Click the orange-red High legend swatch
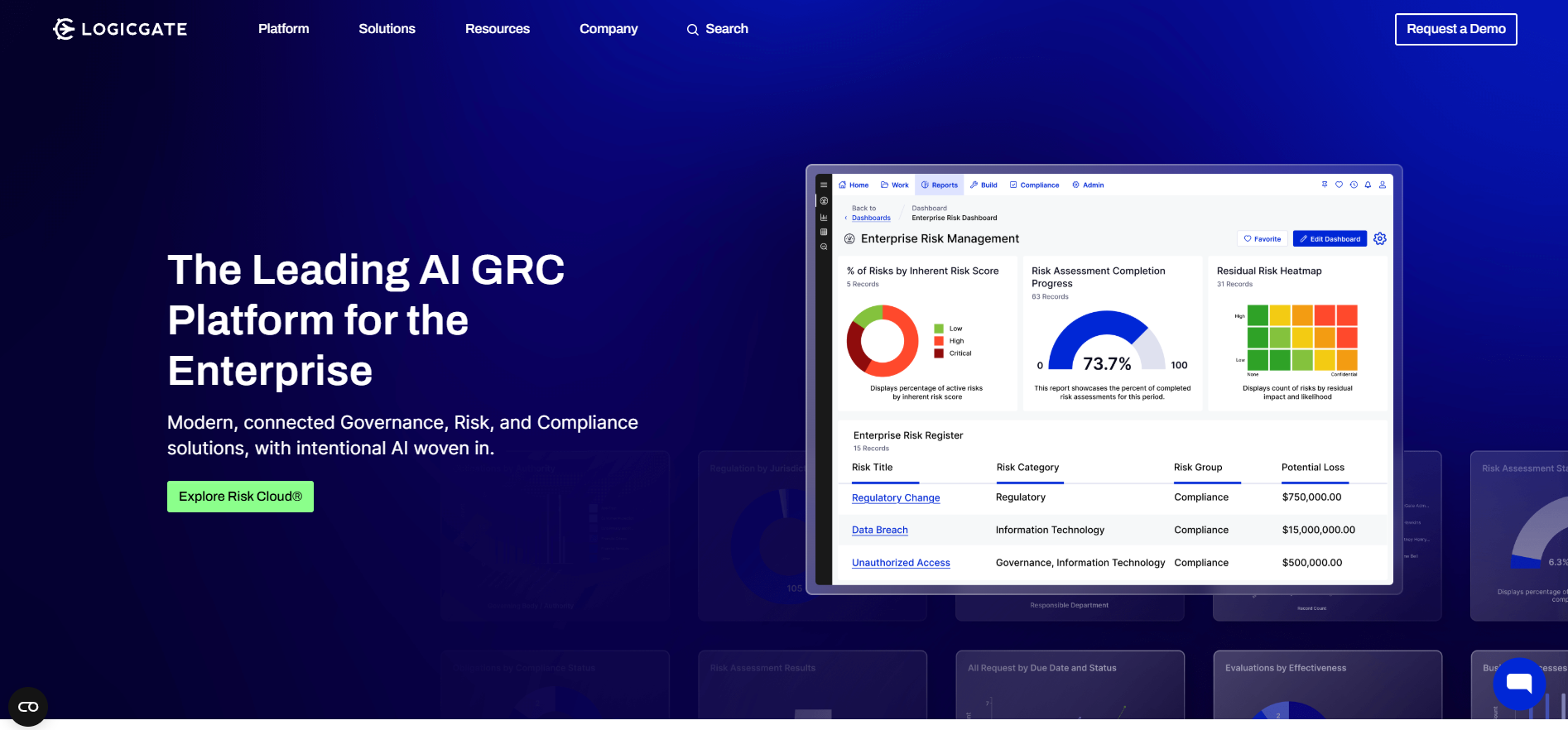 939,341
